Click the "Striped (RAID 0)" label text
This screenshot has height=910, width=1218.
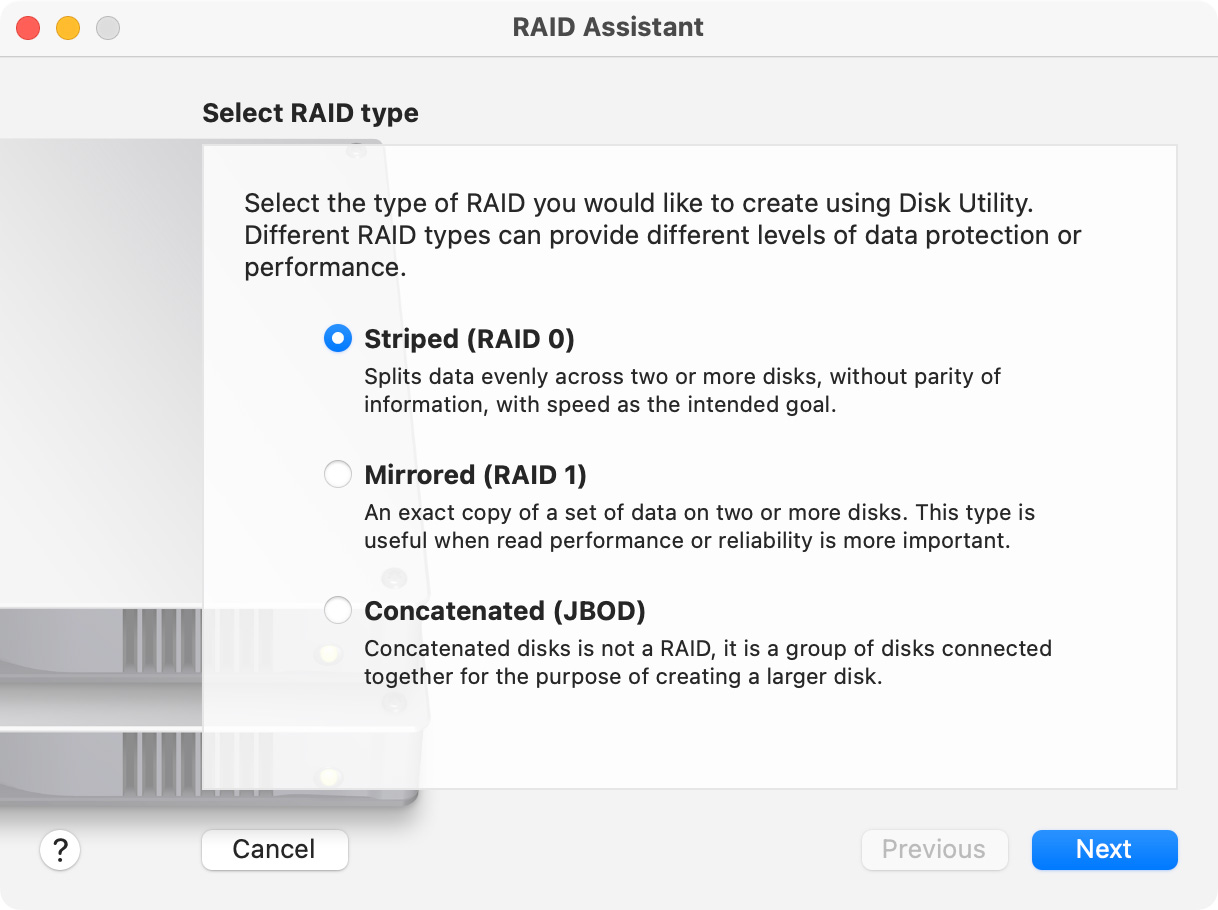(469, 339)
